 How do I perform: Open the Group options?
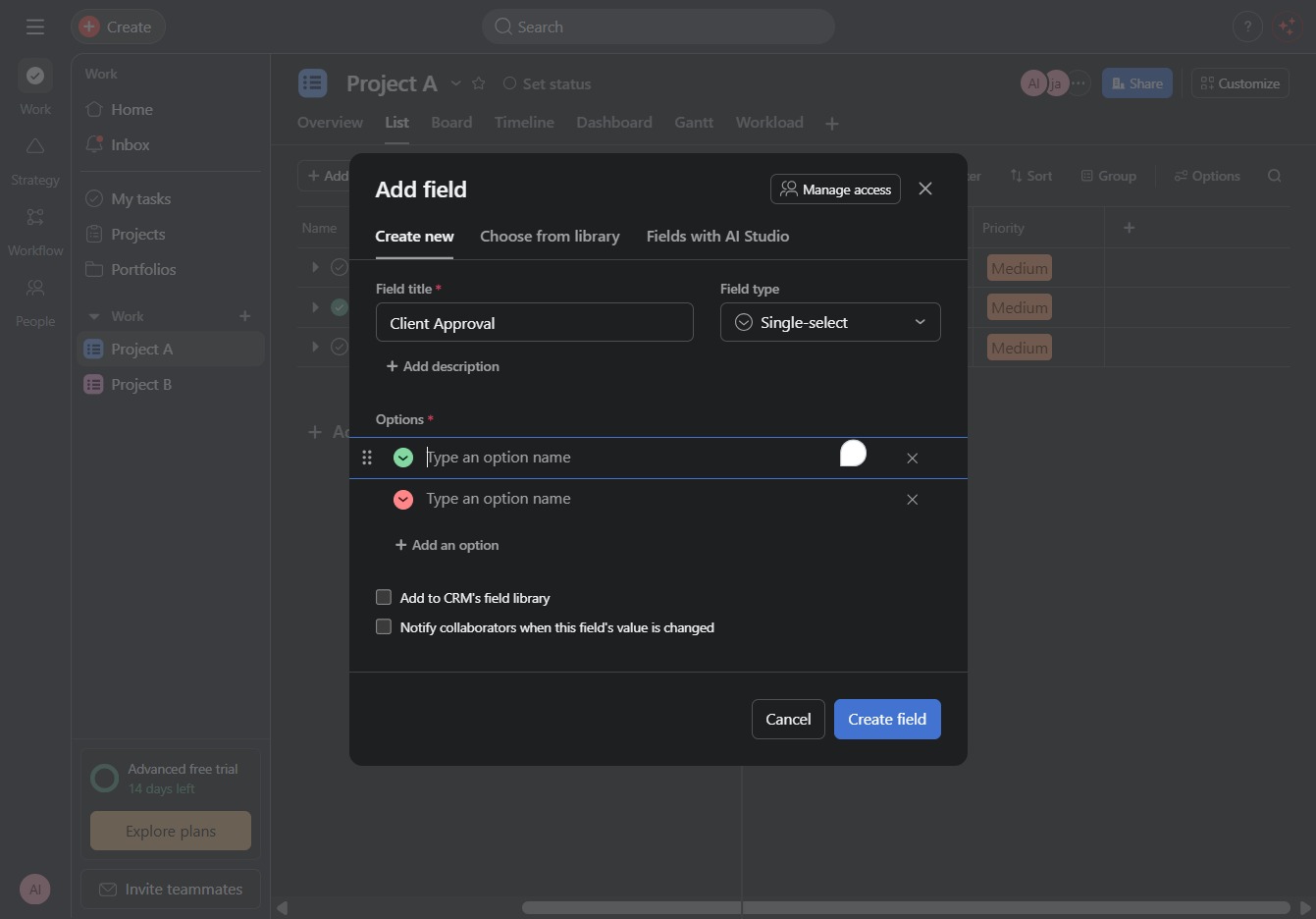(x=1109, y=176)
